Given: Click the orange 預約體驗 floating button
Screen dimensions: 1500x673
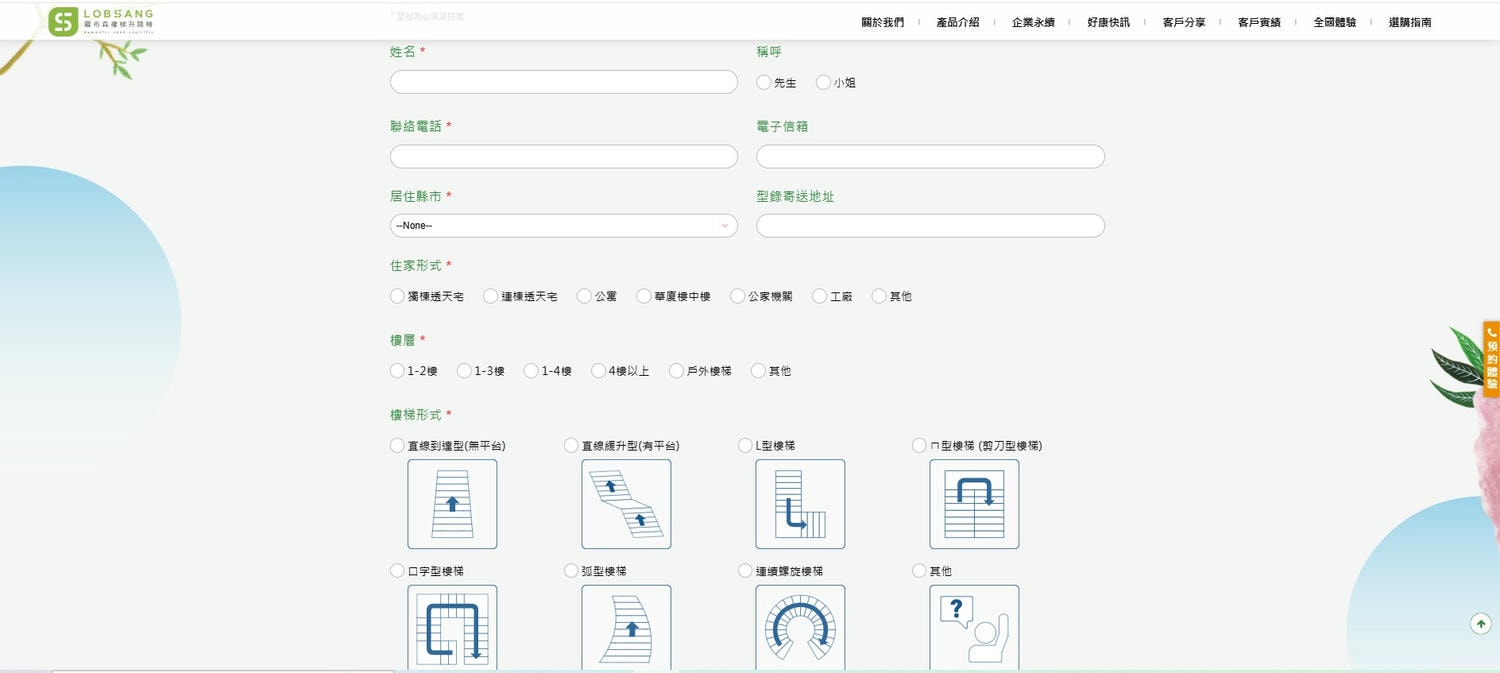Looking at the screenshot, I should pyautogui.click(x=1491, y=351).
